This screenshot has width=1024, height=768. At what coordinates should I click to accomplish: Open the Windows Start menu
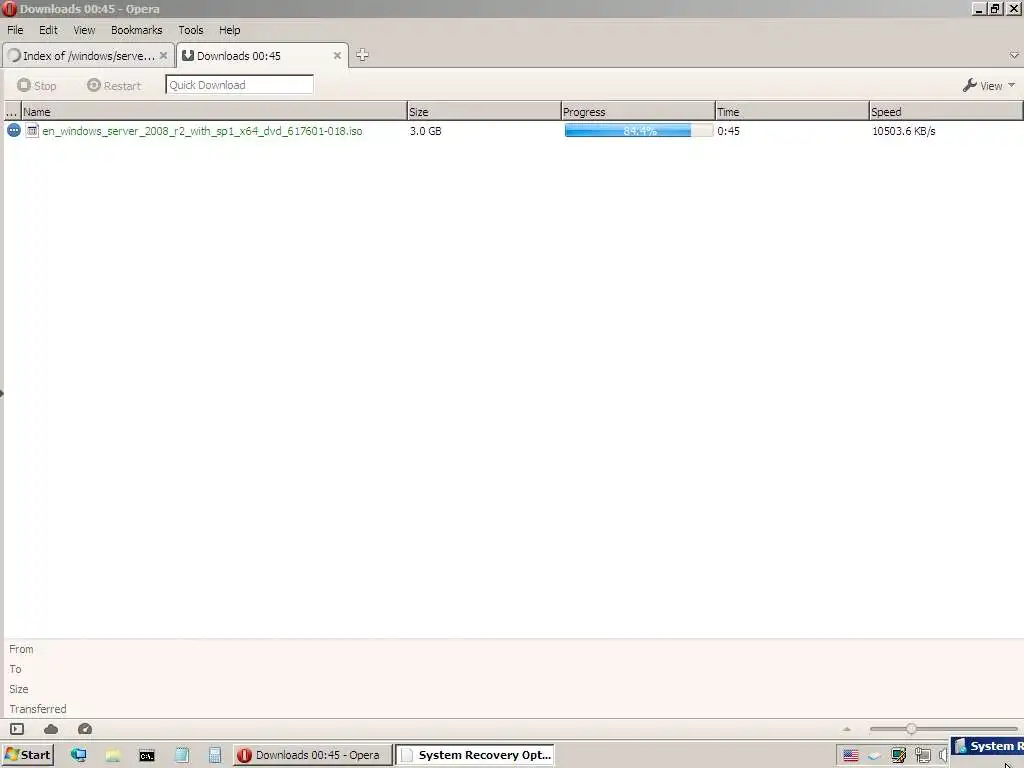click(x=27, y=755)
